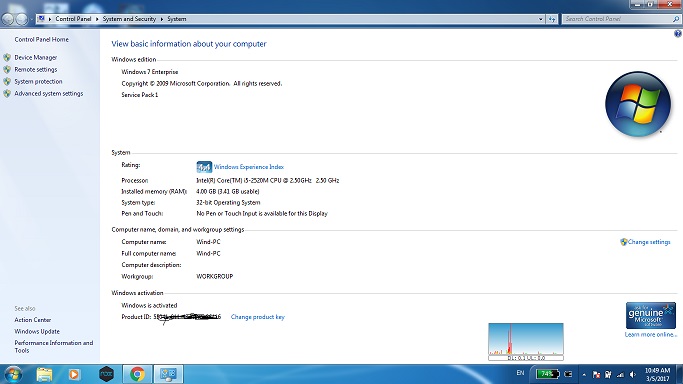Click the genuine Microsoft software badge
Screen dimensions: 683x384
pyautogui.click(x=650, y=315)
